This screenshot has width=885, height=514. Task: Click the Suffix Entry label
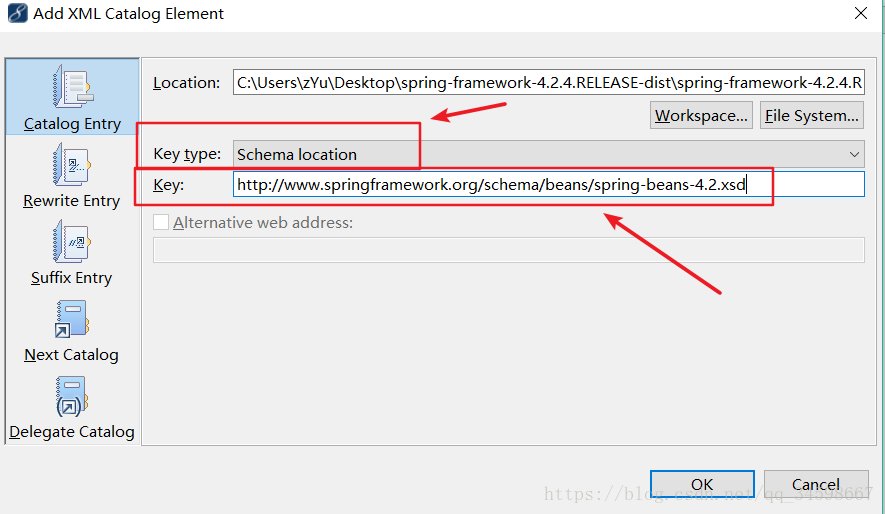click(72, 278)
